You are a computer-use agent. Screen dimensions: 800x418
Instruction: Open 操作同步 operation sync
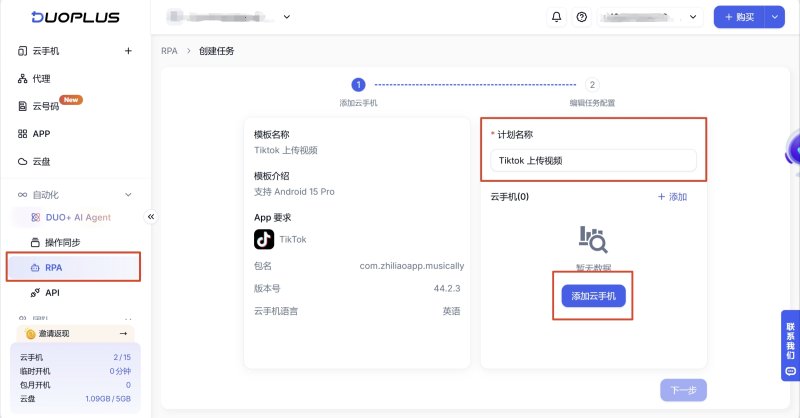[x=62, y=242]
